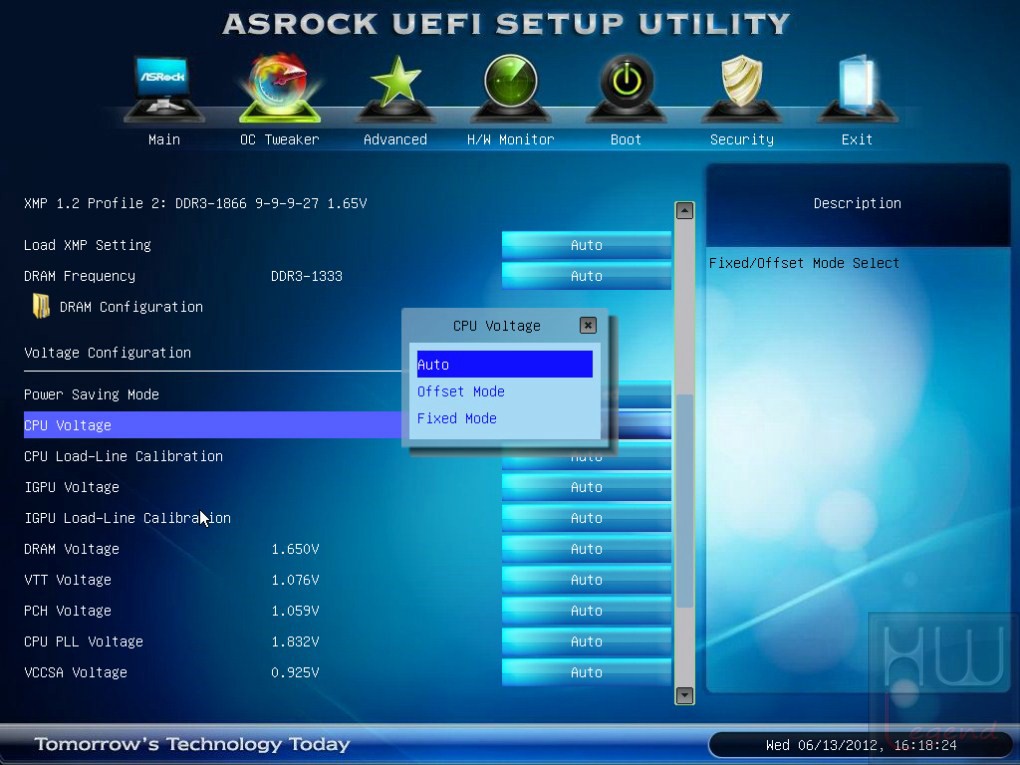Select the OC Tweaker globe icon

click(280, 88)
